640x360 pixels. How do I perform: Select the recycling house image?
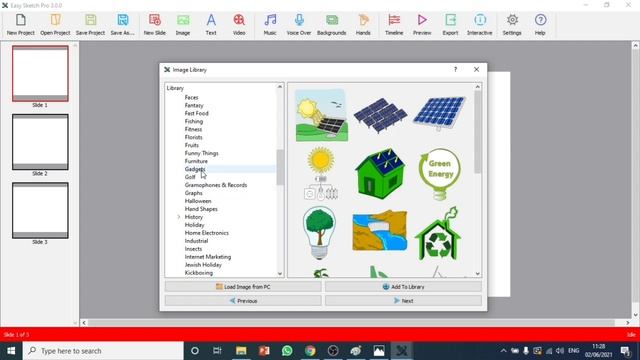click(x=438, y=234)
